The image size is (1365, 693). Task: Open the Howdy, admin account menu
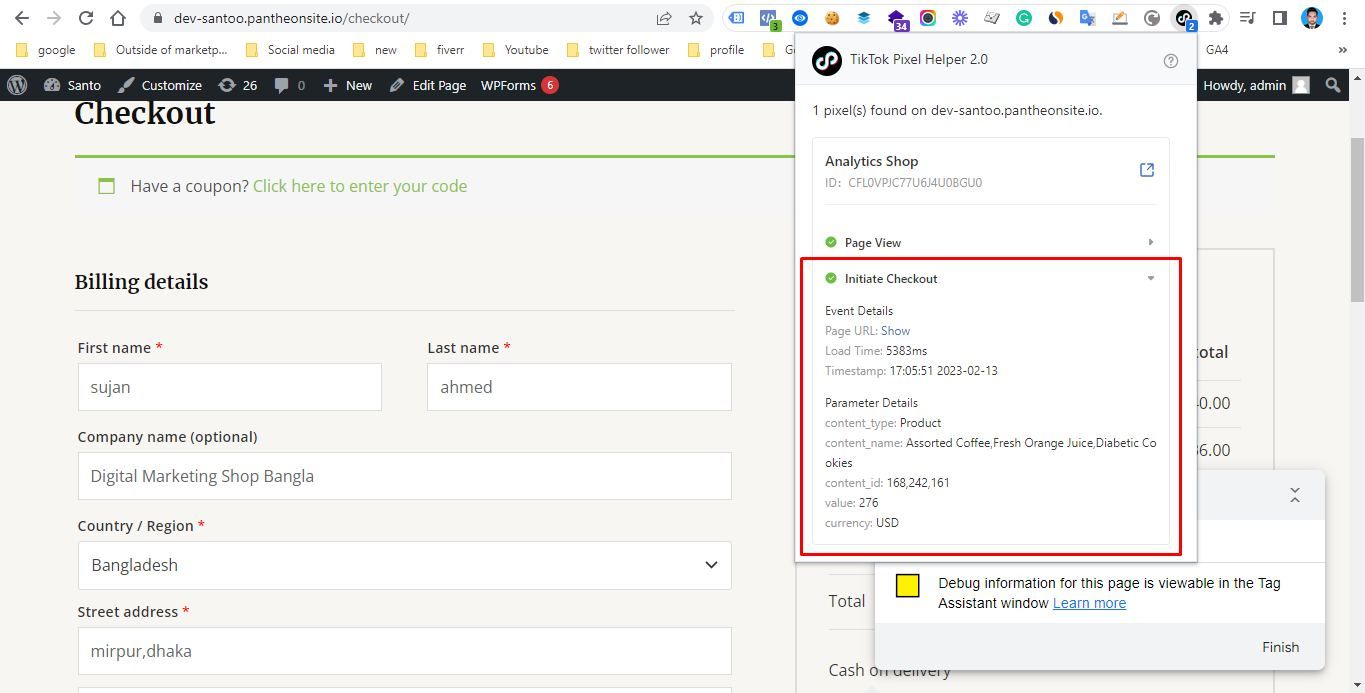(x=1256, y=85)
